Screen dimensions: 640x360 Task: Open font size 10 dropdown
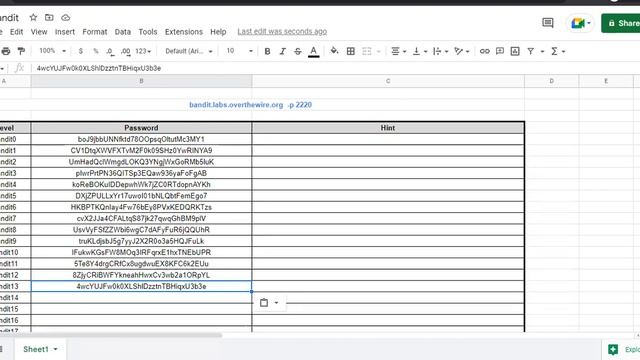pos(240,51)
